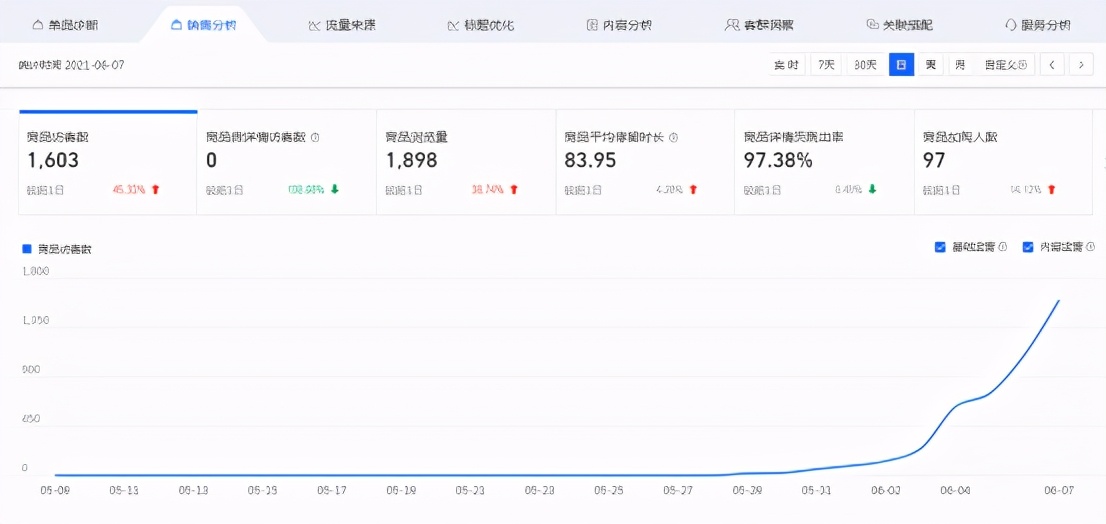Open the last tab with the headset icon
This screenshot has height=524, width=1106.
coord(1038,25)
